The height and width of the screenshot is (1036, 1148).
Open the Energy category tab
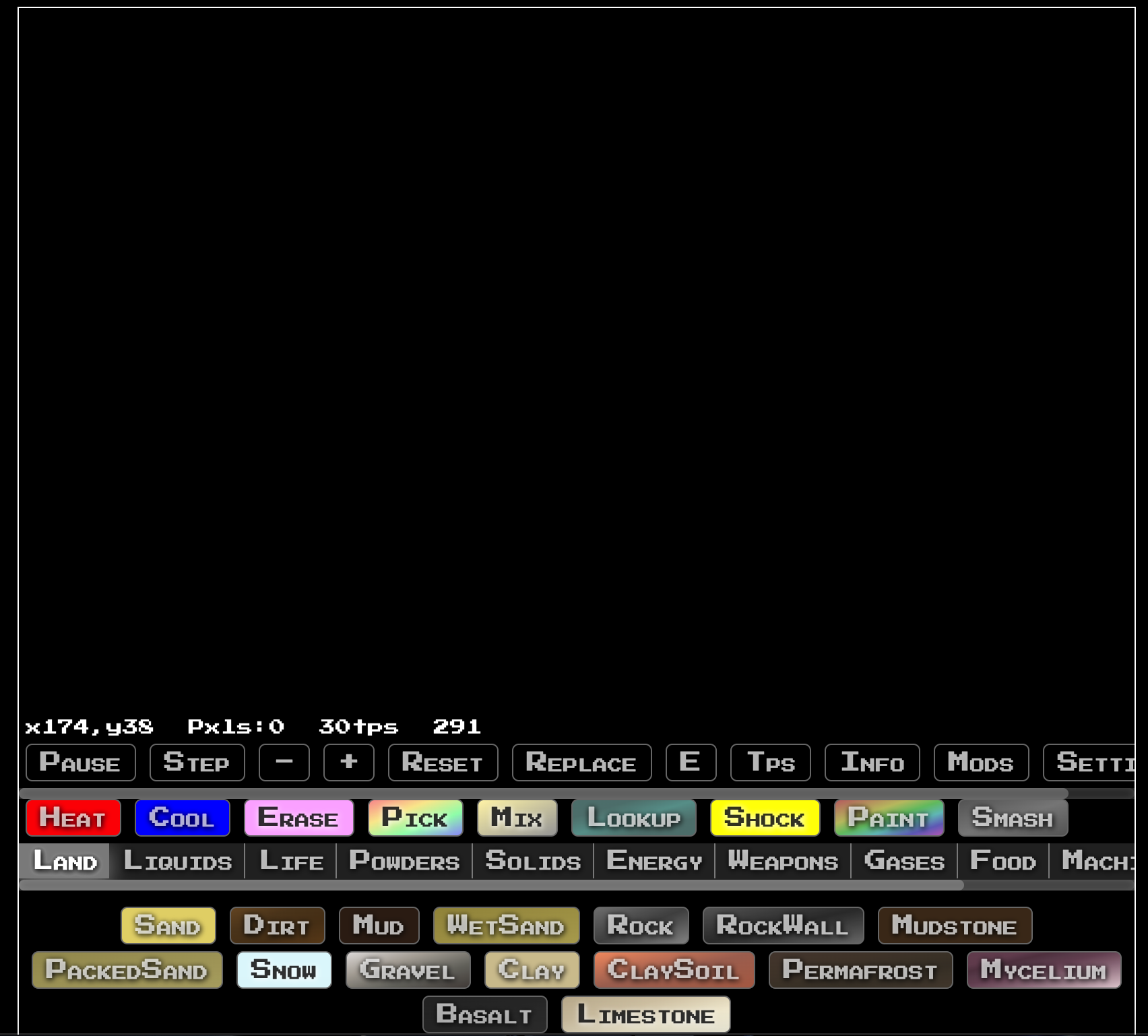click(653, 862)
